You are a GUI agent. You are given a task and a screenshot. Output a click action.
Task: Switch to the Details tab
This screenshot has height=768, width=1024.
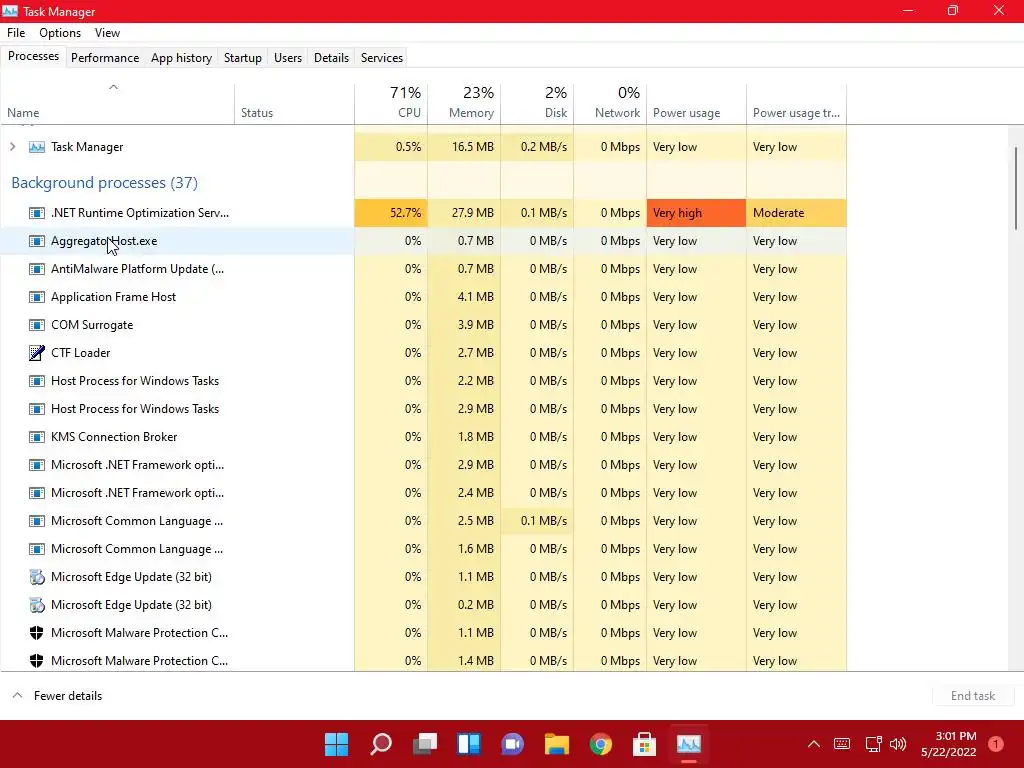coord(331,57)
